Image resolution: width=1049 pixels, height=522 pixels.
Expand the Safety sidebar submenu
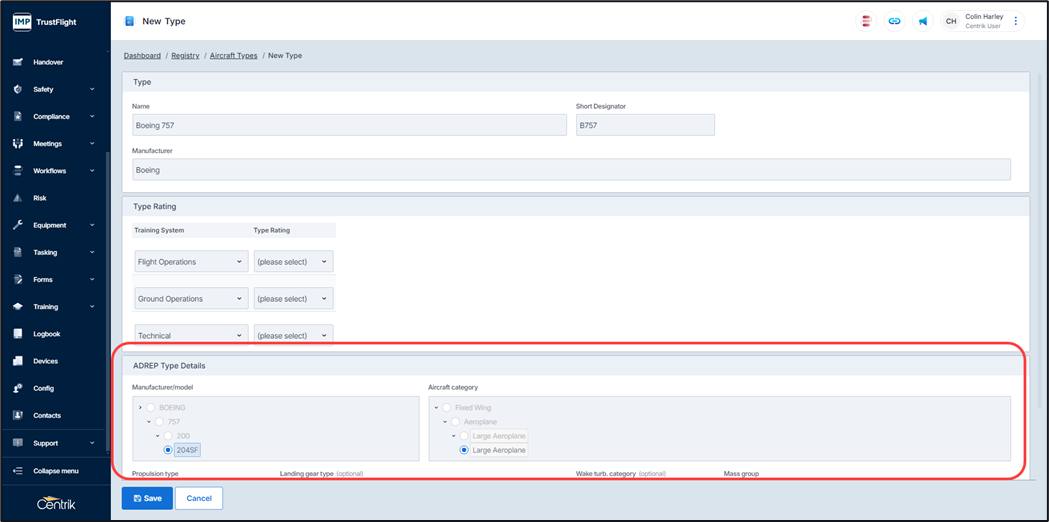[x=92, y=90]
